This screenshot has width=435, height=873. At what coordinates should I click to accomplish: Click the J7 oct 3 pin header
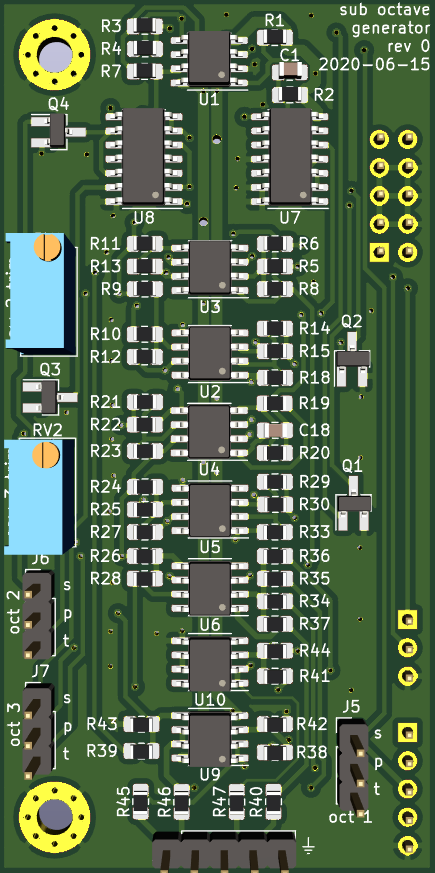[x=37, y=731]
